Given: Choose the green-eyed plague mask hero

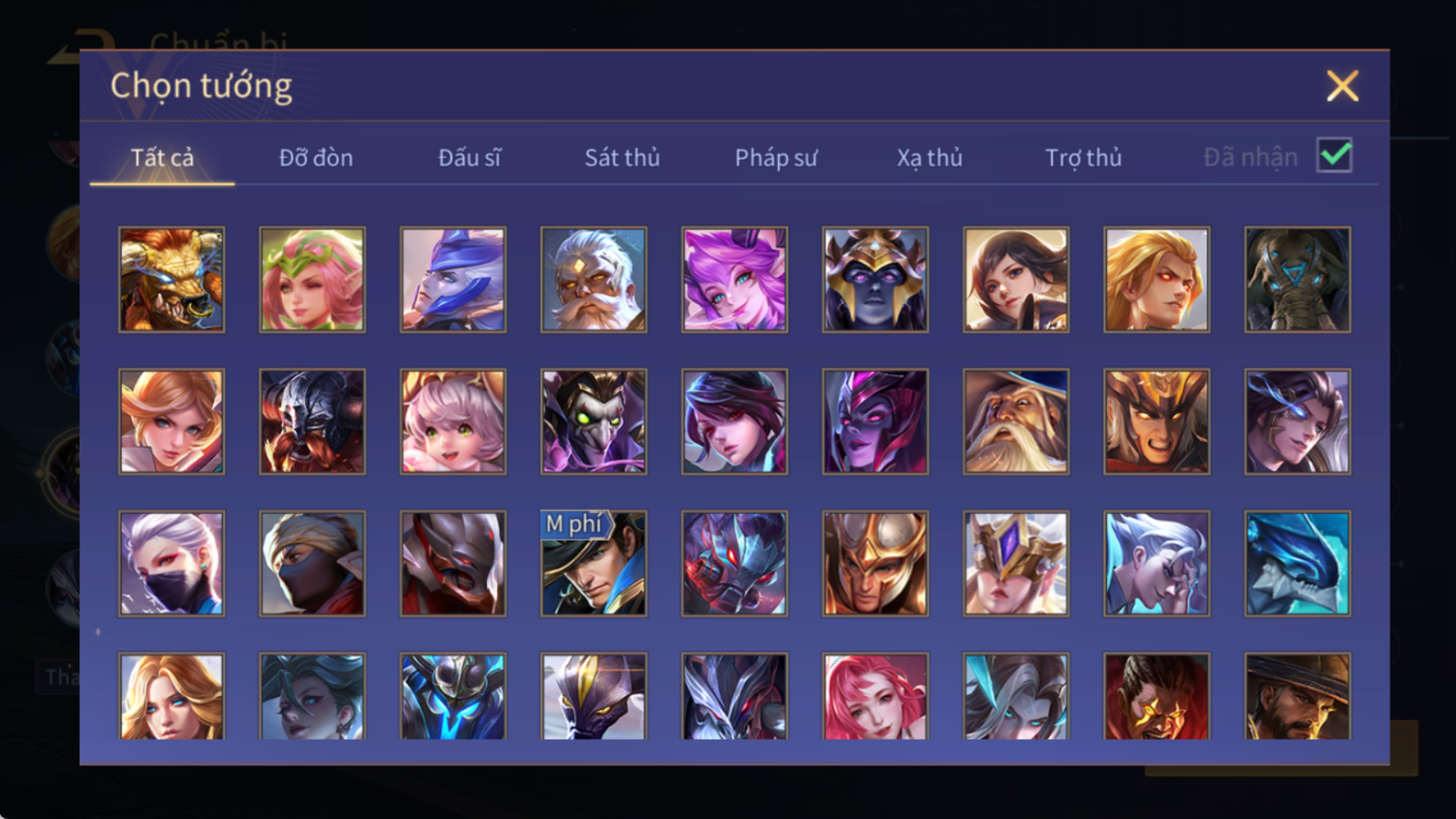Looking at the screenshot, I should 593,422.
